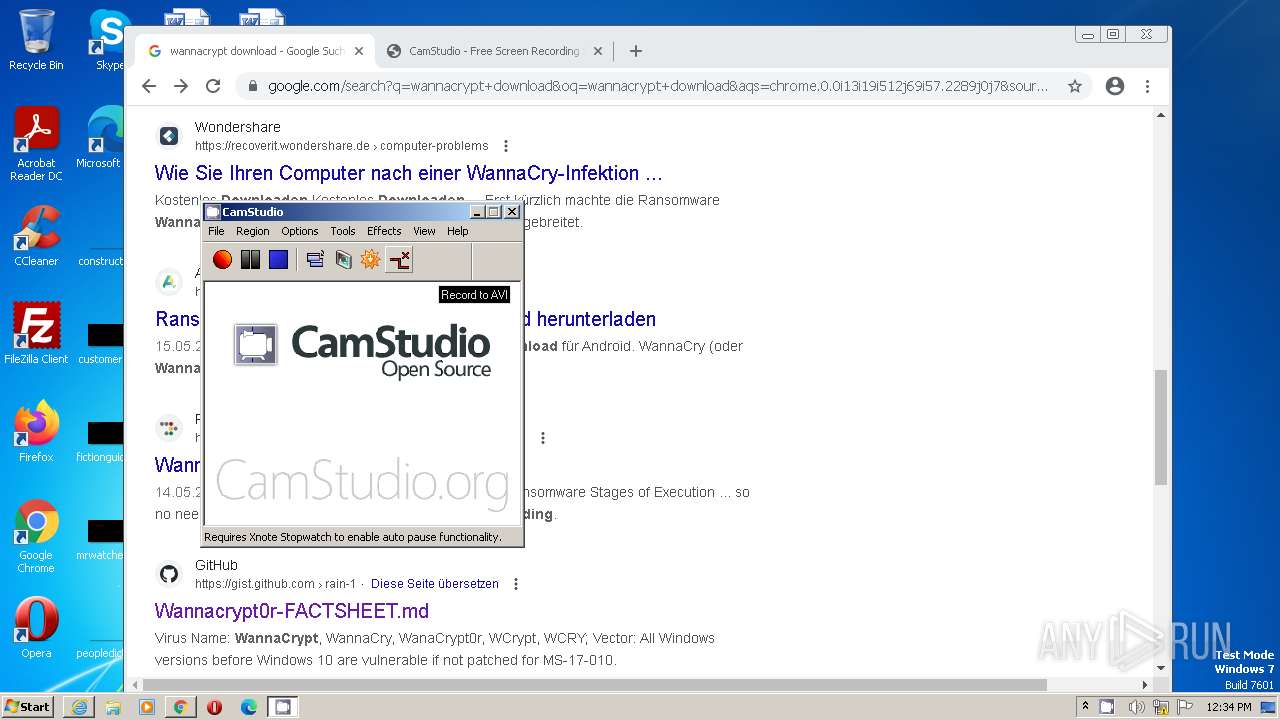
Task: Open media player from taskbar
Action: 147,707
